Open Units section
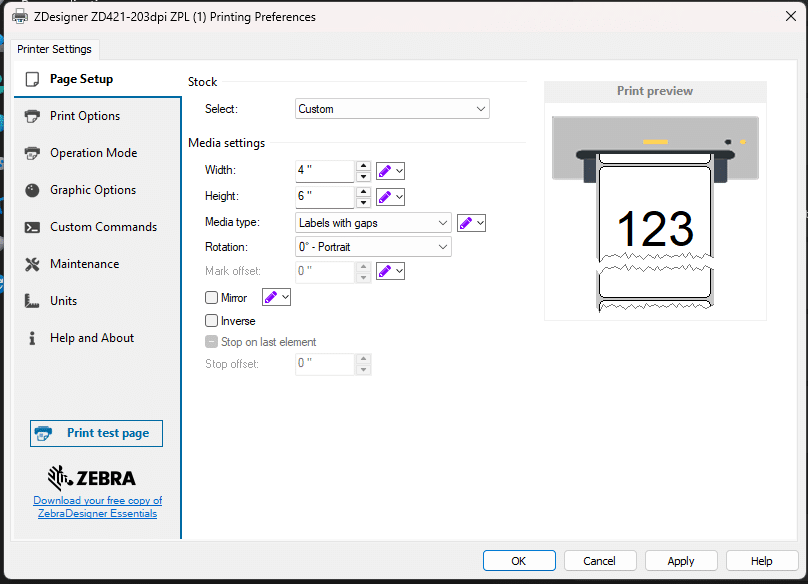Viewport: 808px width, 584px height. 97,301
